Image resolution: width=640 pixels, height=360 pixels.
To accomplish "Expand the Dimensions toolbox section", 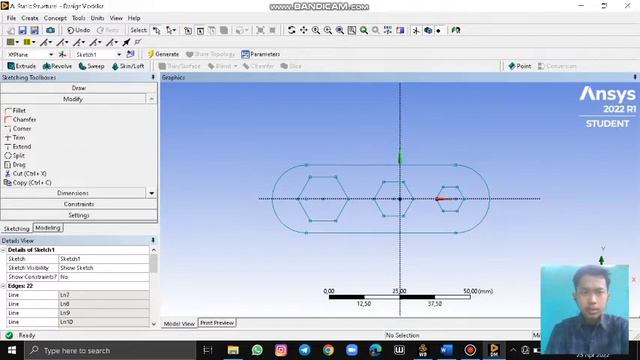I will click(x=73, y=193).
